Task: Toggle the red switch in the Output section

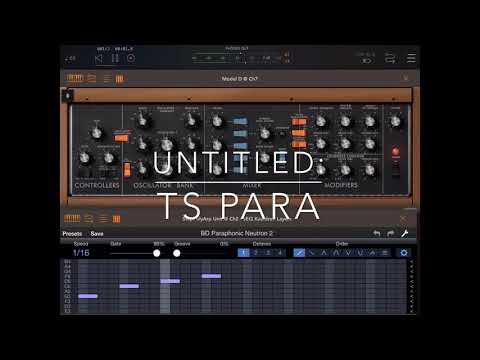Action: click(x=396, y=152)
